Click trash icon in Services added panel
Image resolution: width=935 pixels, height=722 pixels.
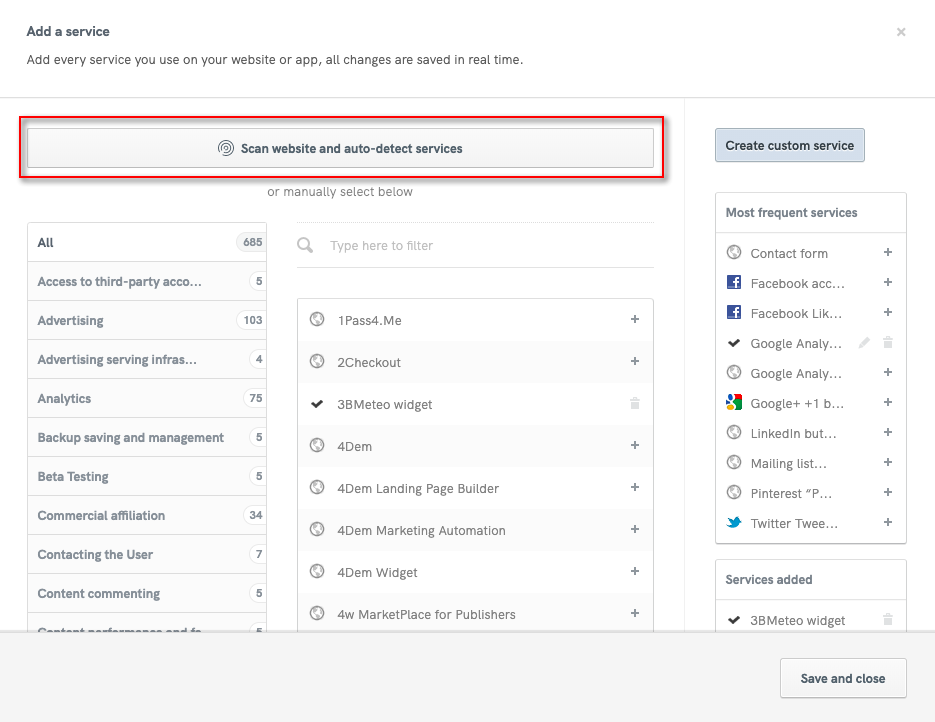coord(888,620)
